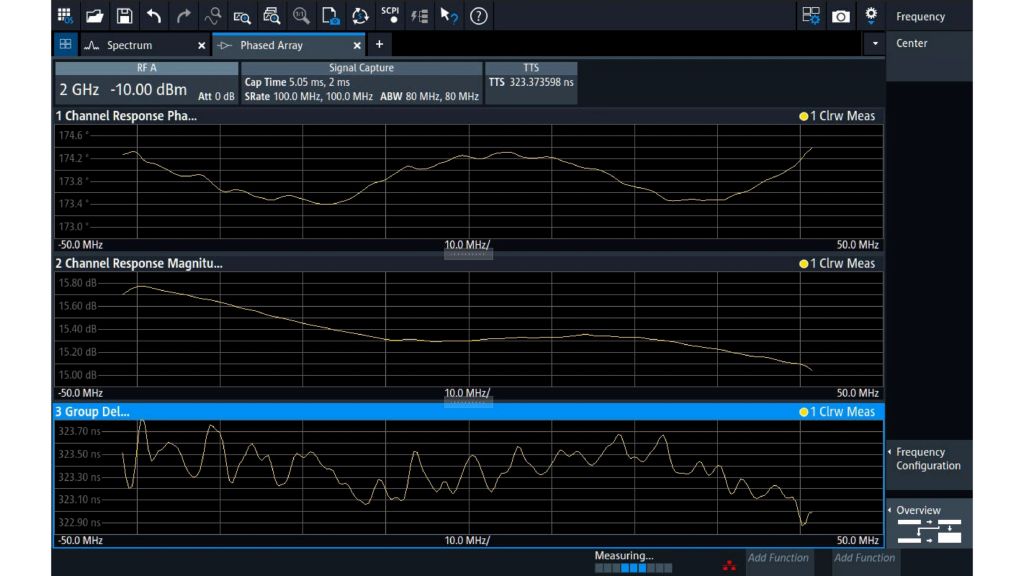
Task: Save with the floppy disk icon
Action: (x=124, y=15)
